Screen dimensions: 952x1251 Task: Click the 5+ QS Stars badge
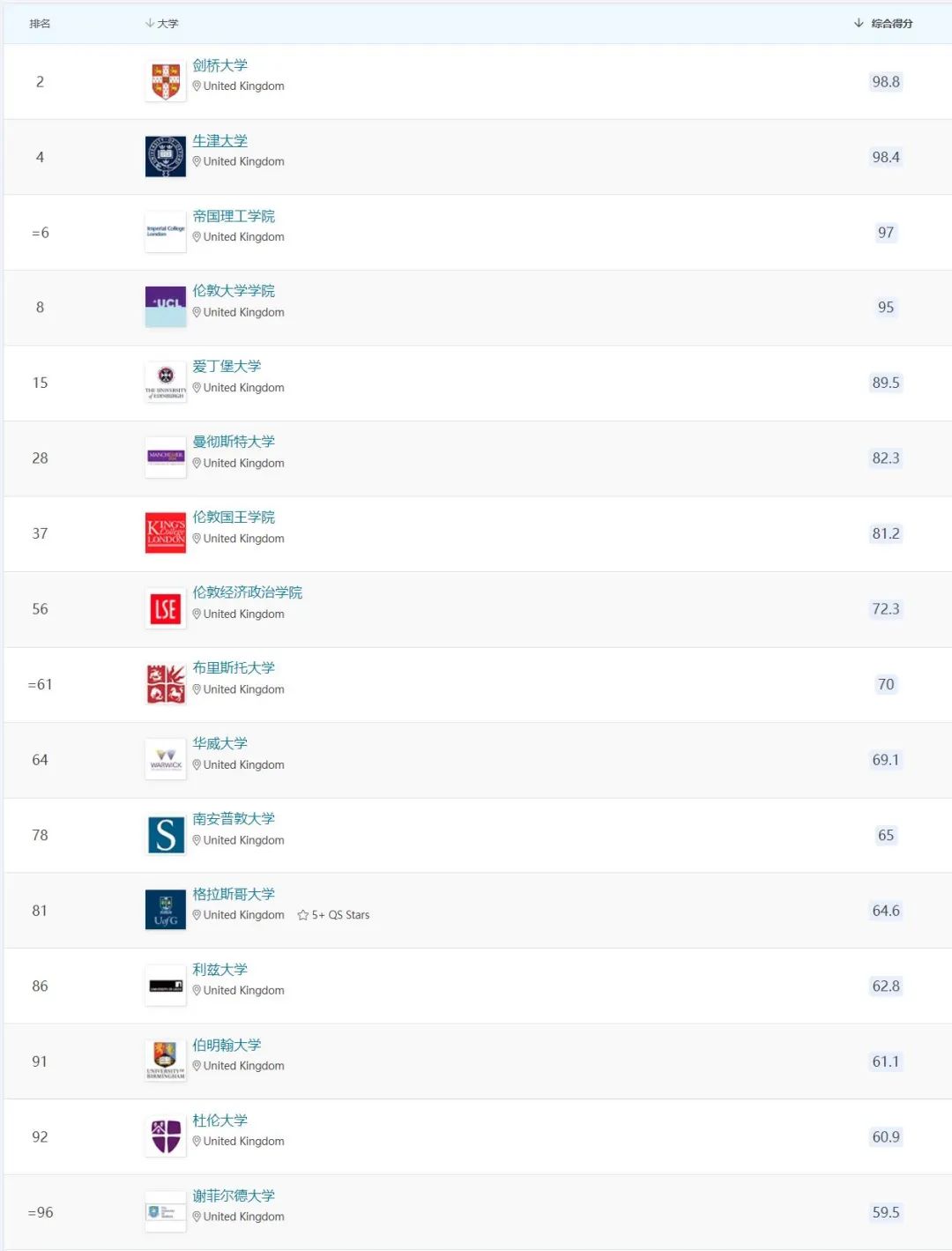click(334, 915)
